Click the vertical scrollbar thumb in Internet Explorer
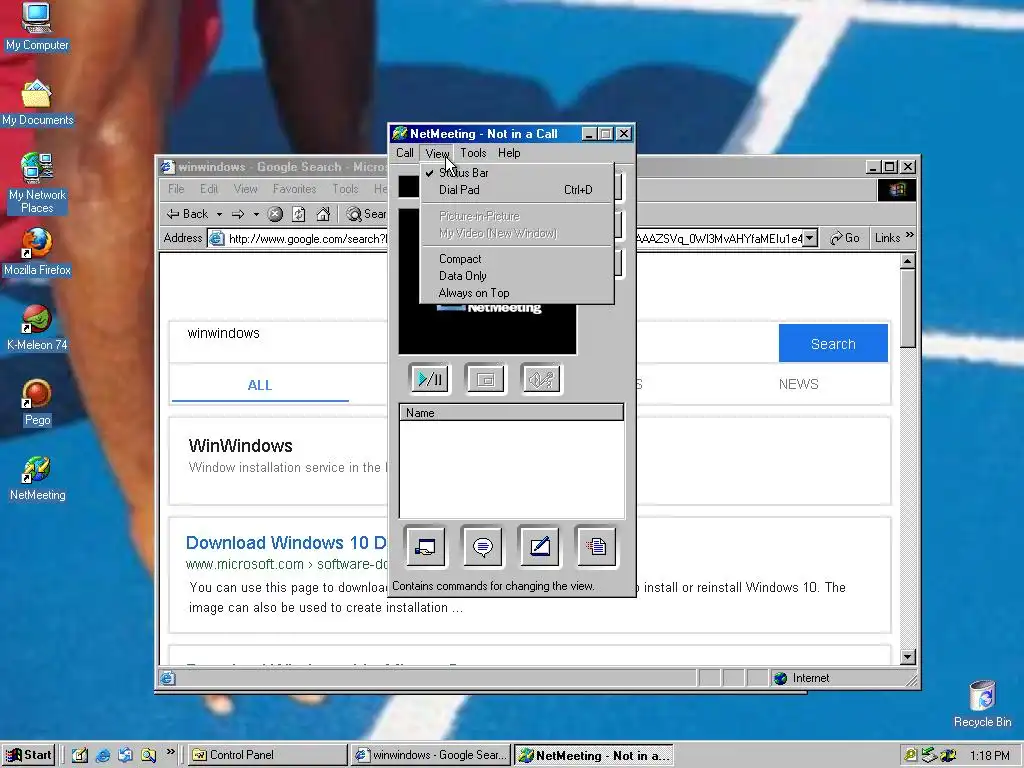1024x768 pixels. (x=908, y=308)
